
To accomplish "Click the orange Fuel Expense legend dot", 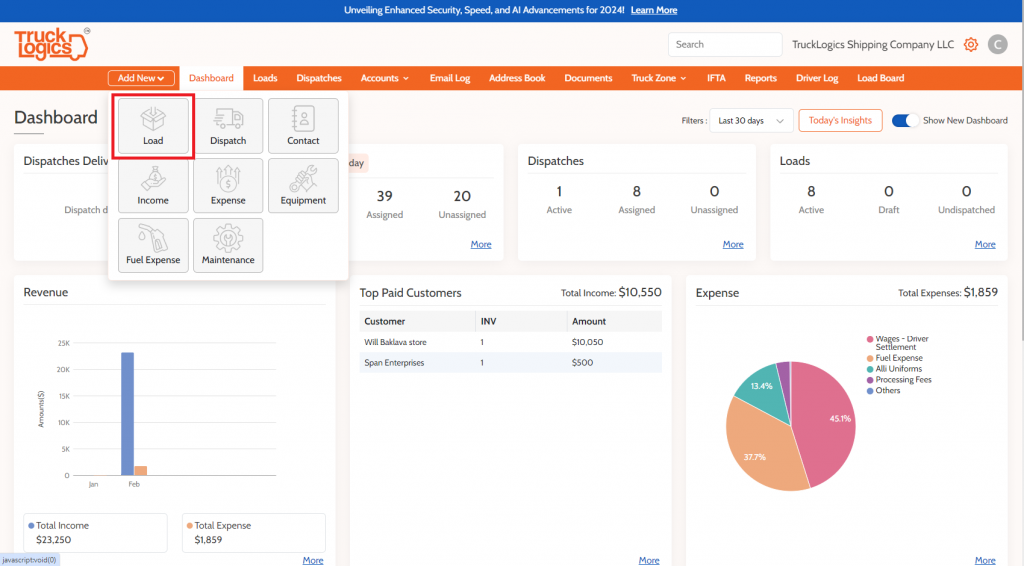I will [x=870, y=358].
